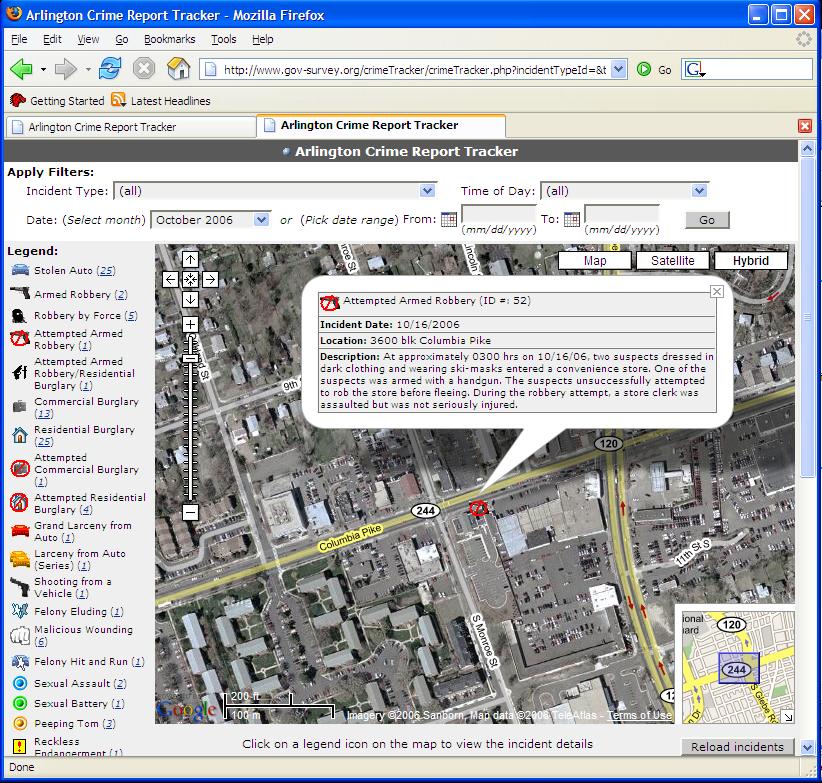This screenshot has width=822, height=783.
Task: Open the From date calendar picker
Action: (x=449, y=219)
